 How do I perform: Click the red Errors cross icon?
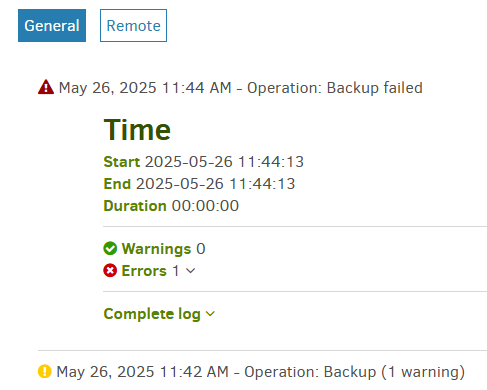coord(110,271)
